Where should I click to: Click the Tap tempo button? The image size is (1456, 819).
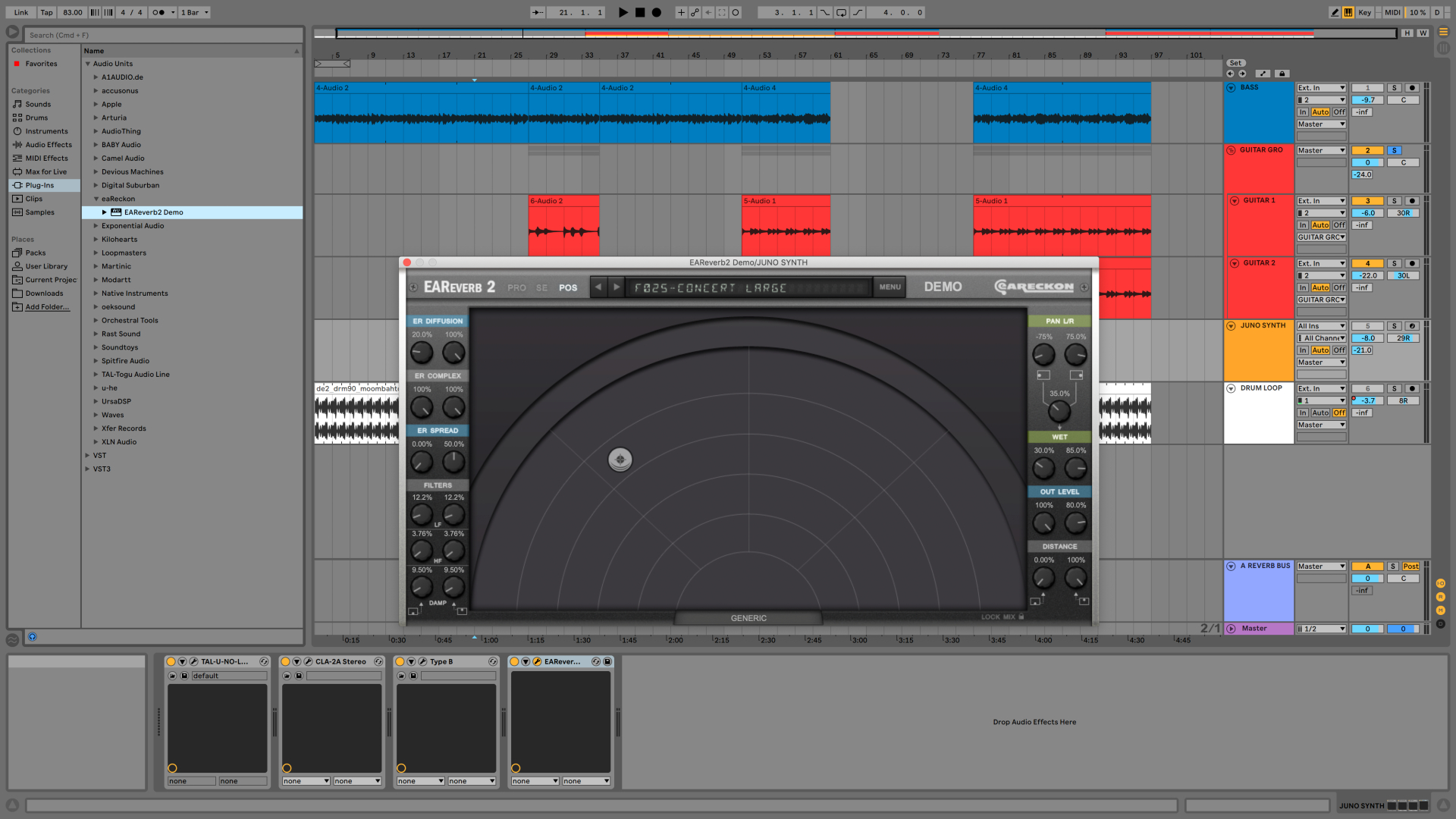click(x=46, y=12)
